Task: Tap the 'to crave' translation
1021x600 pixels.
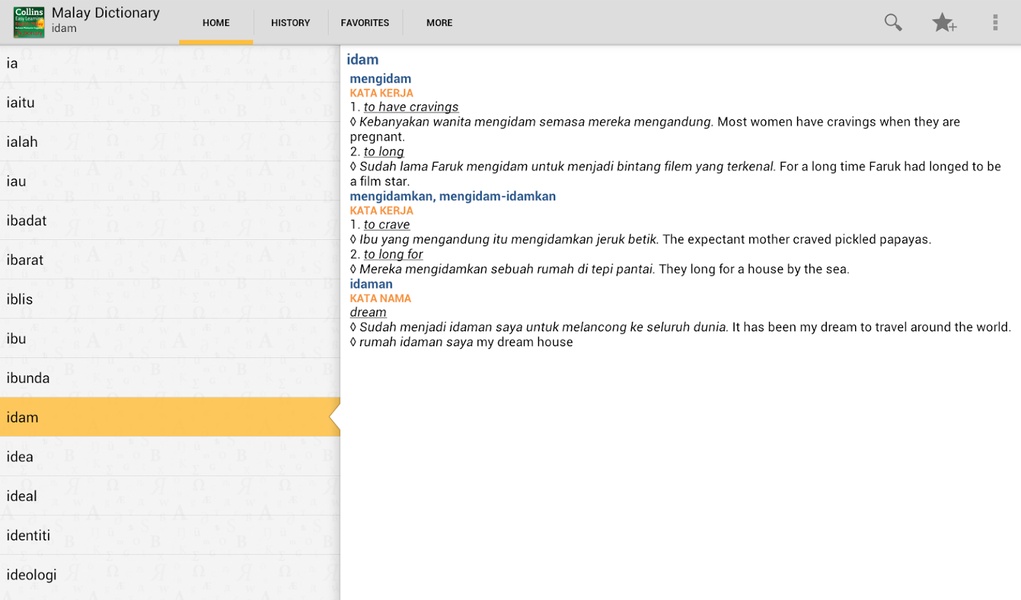Action: pyautogui.click(x=387, y=225)
